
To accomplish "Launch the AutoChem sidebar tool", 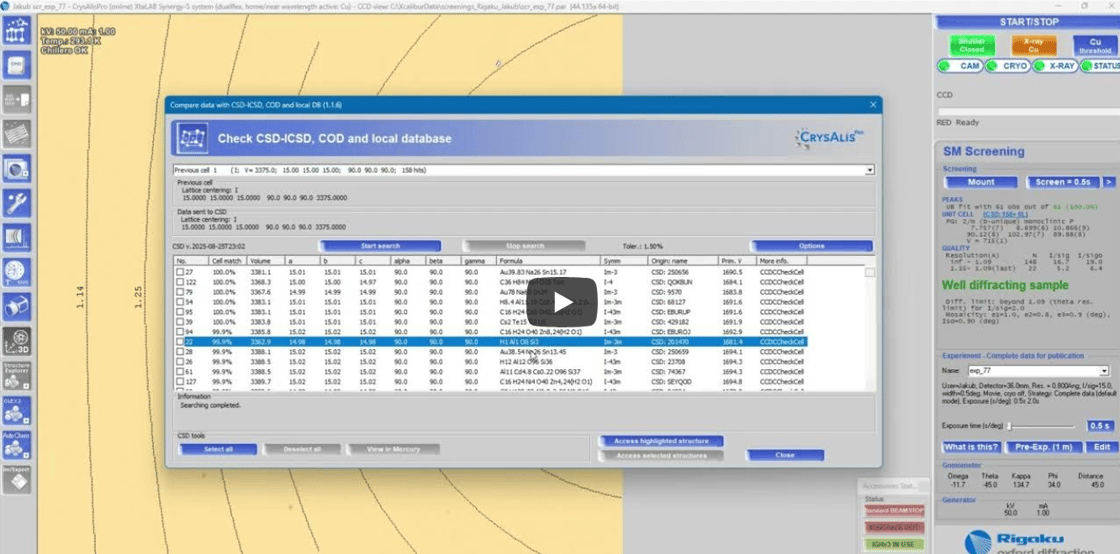I will (x=16, y=444).
